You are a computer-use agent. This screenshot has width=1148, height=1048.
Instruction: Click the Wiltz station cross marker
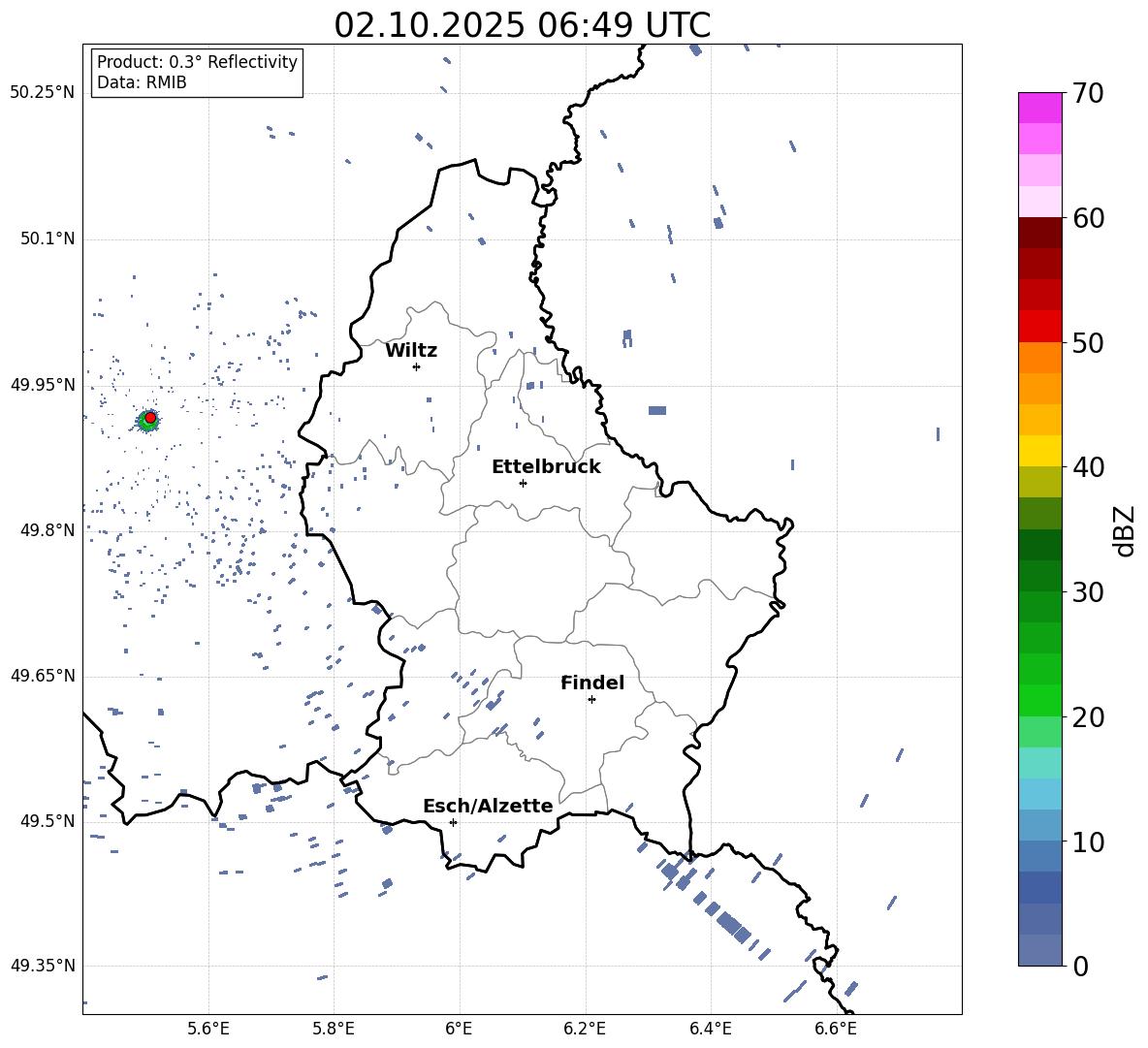tap(417, 366)
